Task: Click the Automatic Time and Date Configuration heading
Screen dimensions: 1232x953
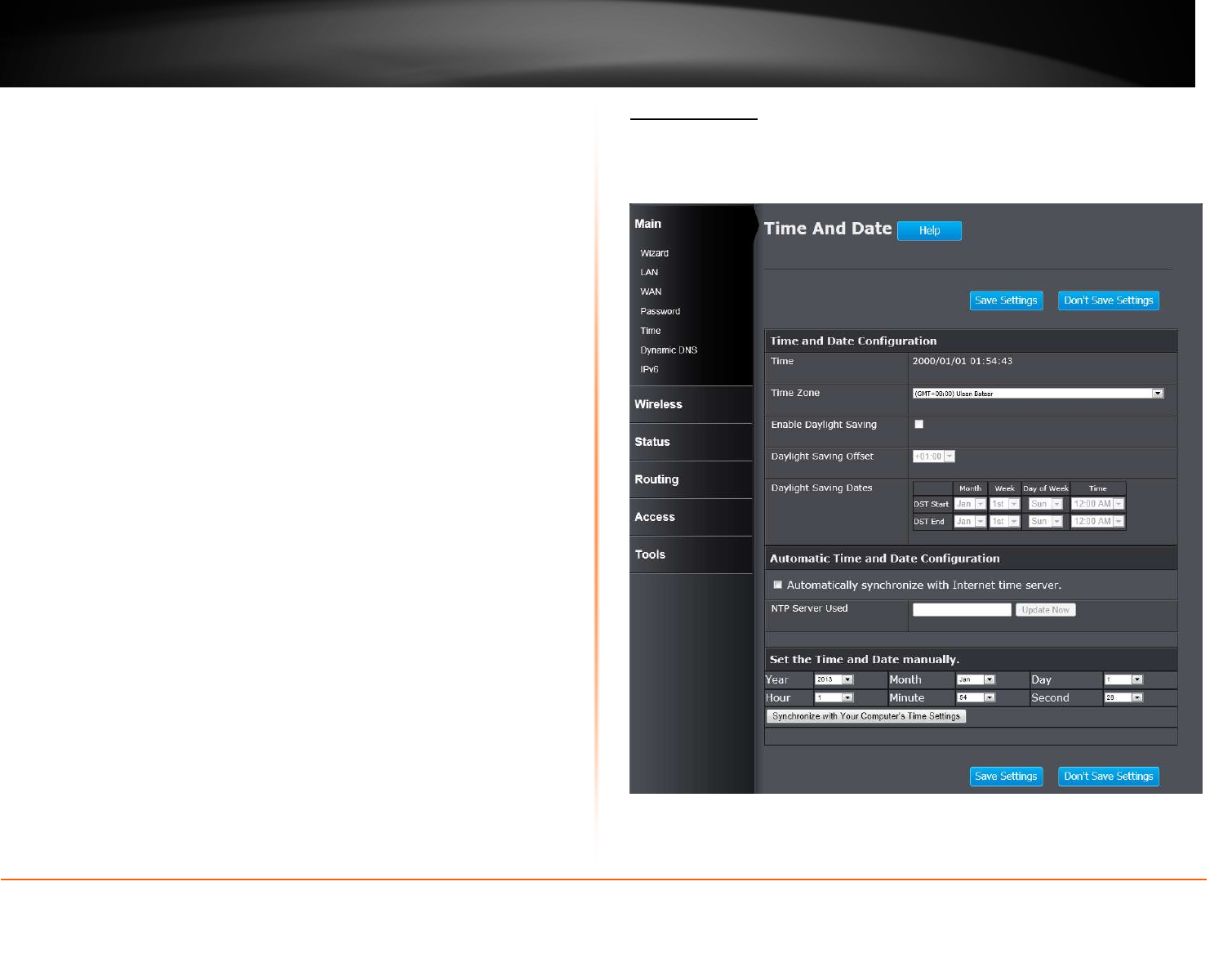Action: point(884,559)
